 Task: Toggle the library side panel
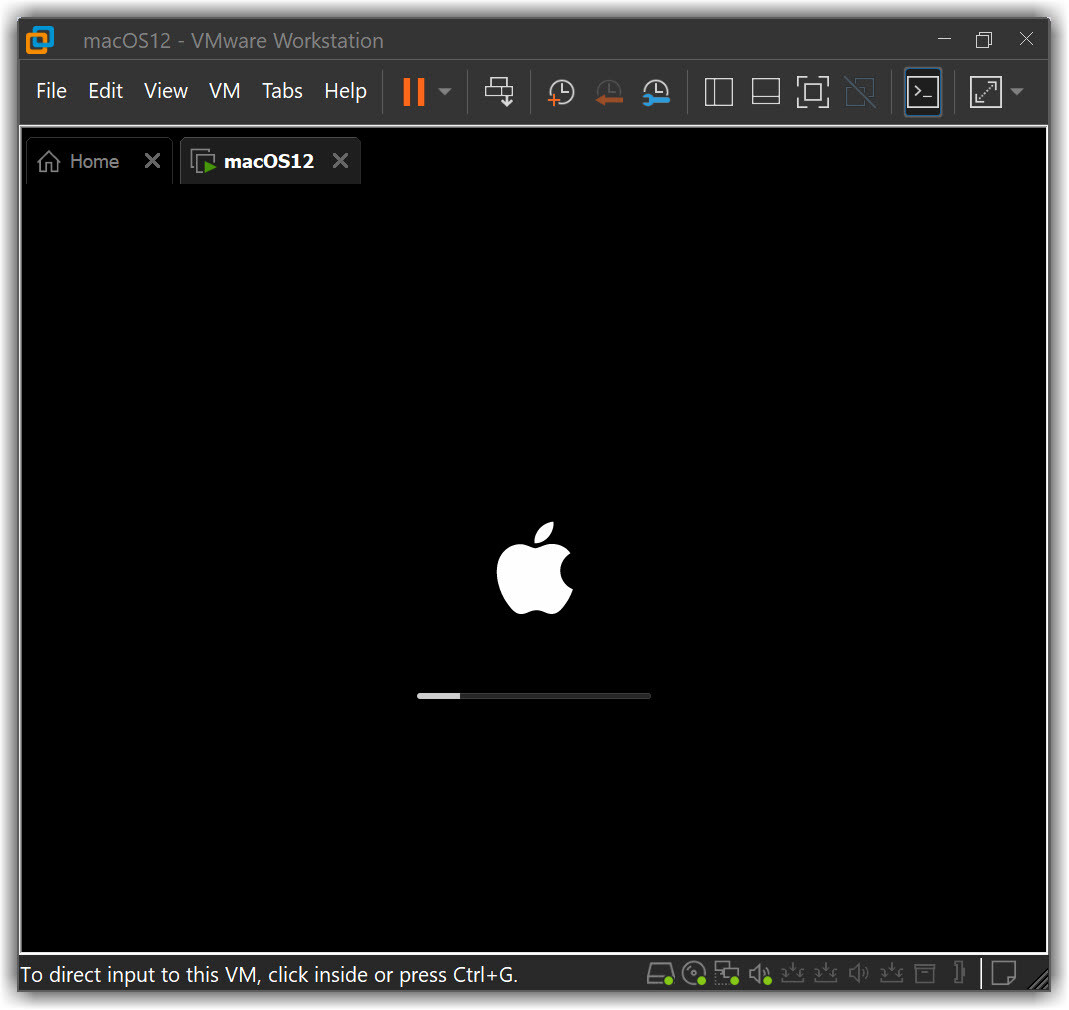click(719, 91)
